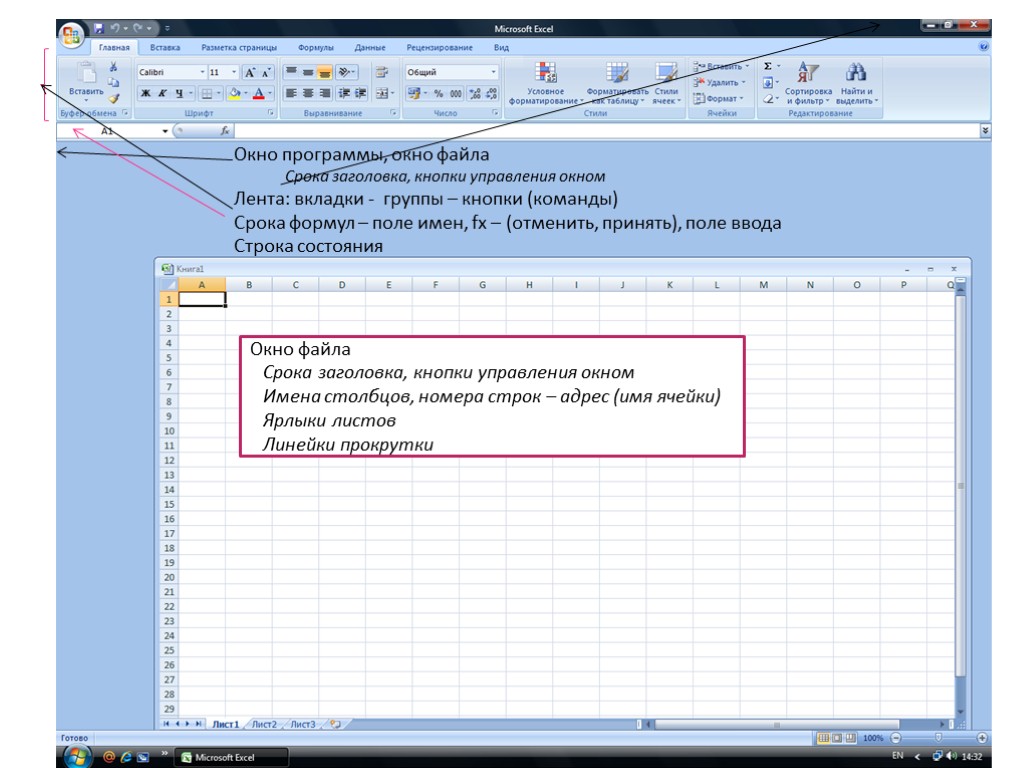1024x768 pixels.
Task: Activate Format Painter brush icon
Action: click(x=114, y=98)
